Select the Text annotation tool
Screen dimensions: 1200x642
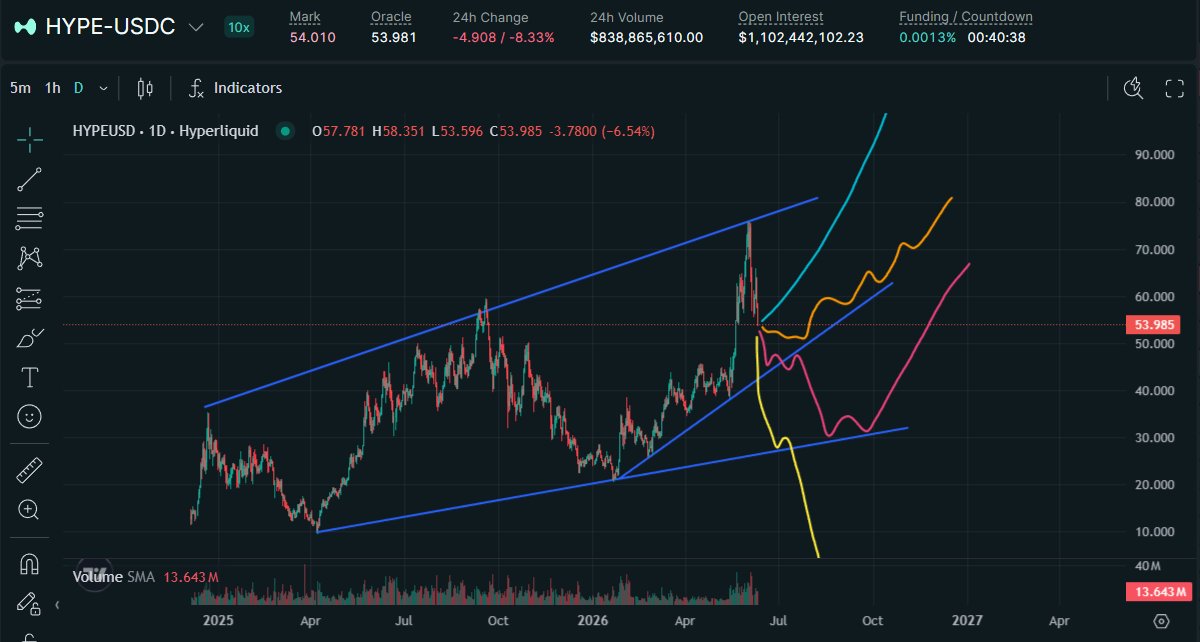point(30,377)
